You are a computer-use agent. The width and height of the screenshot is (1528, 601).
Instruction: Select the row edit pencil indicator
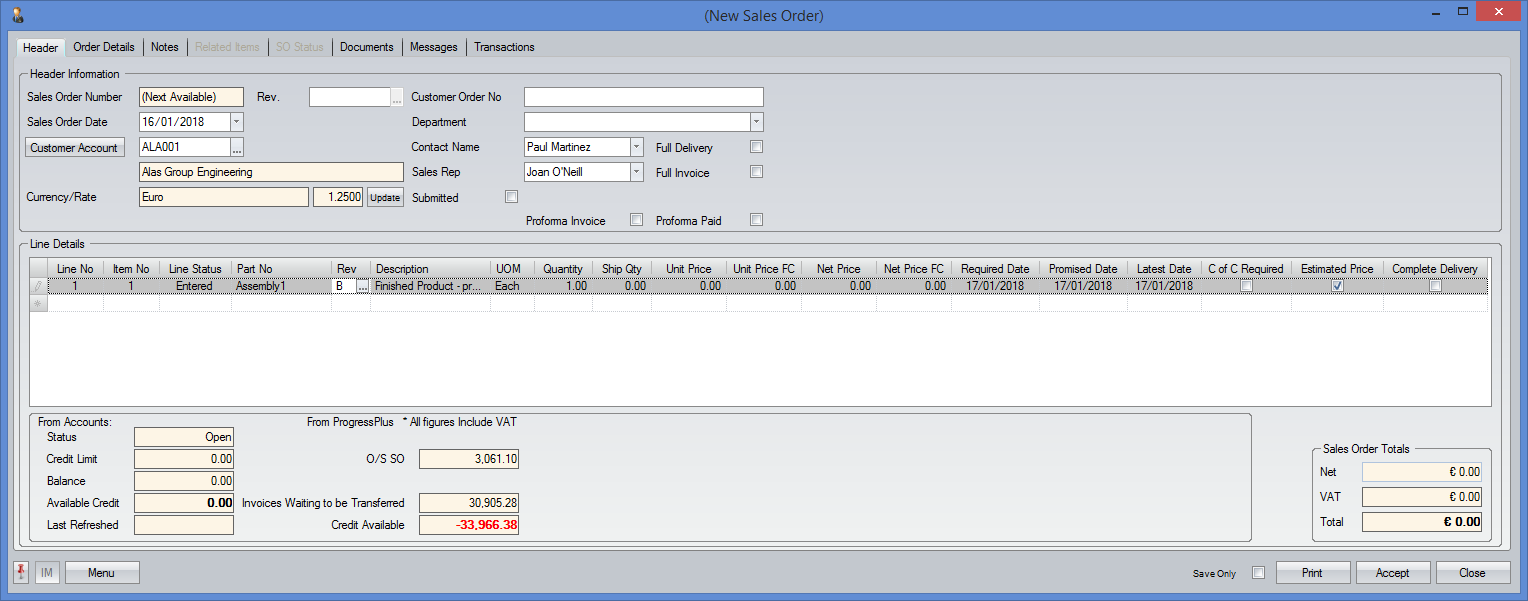tap(39, 286)
